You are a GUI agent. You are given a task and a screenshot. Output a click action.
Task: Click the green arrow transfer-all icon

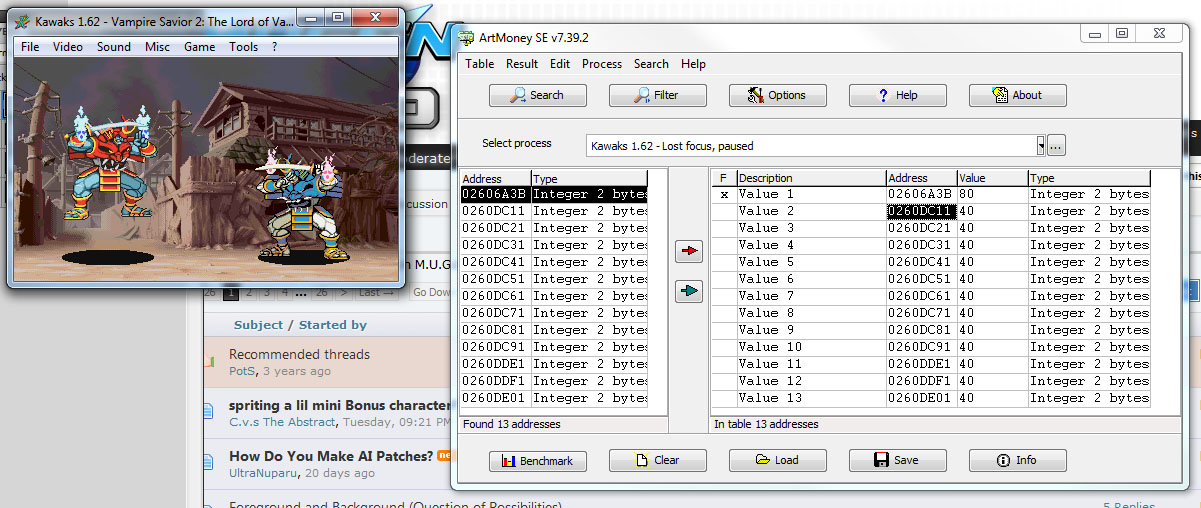(689, 291)
